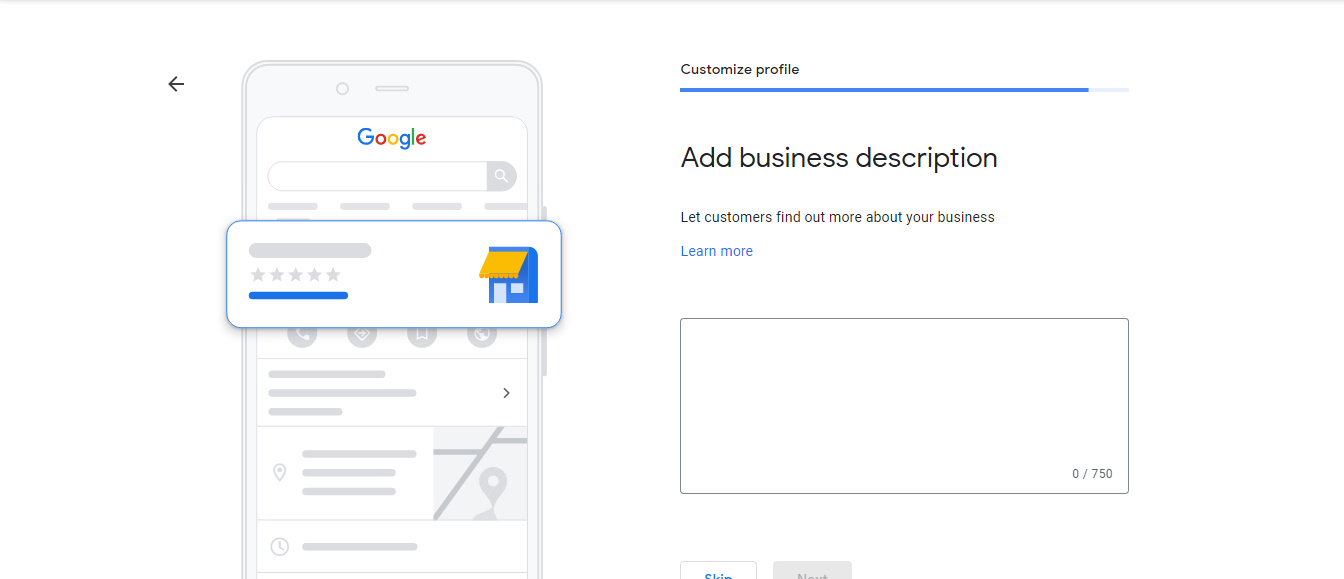Click the website globe icon in the mockup
The image size is (1344, 579).
point(482,334)
